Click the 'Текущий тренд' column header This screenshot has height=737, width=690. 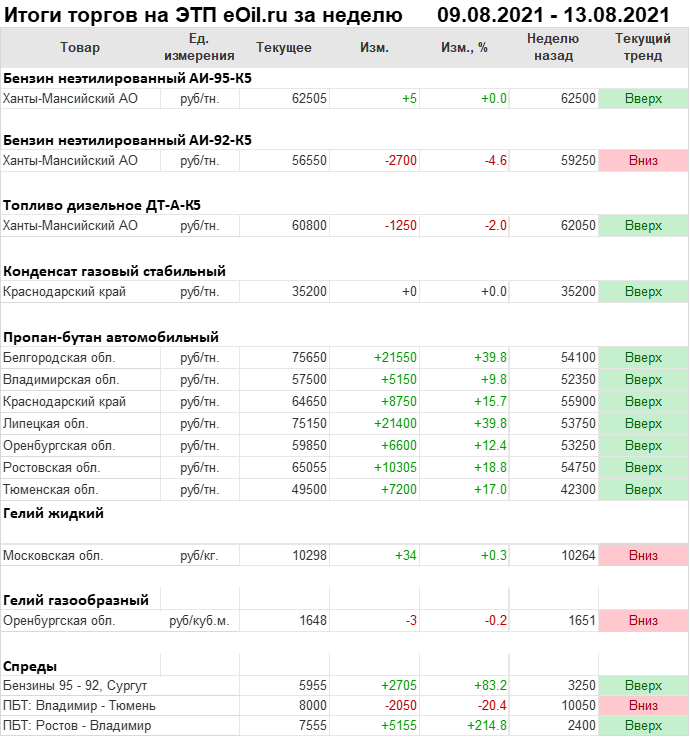(643, 48)
